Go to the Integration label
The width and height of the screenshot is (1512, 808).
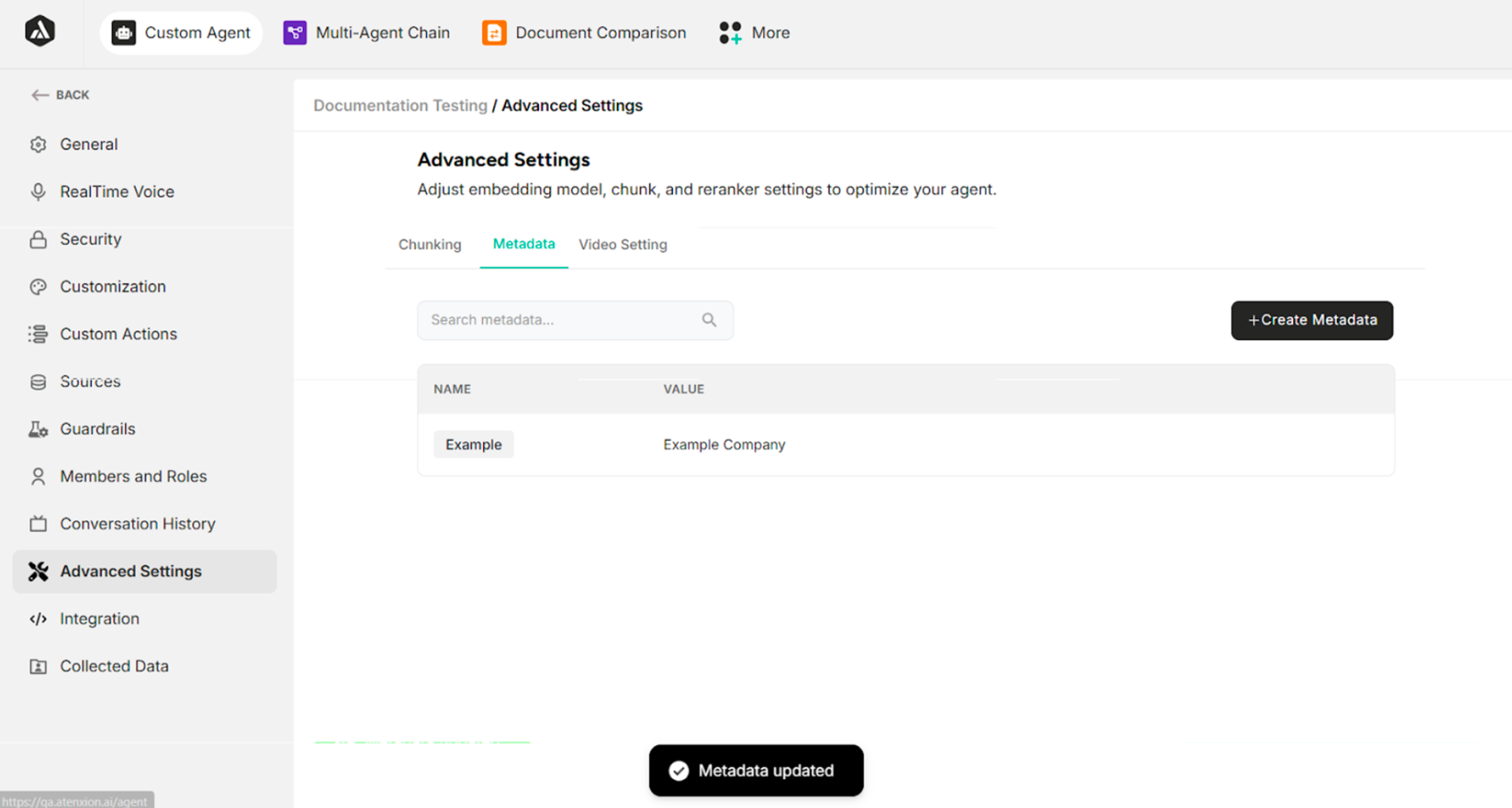point(99,619)
